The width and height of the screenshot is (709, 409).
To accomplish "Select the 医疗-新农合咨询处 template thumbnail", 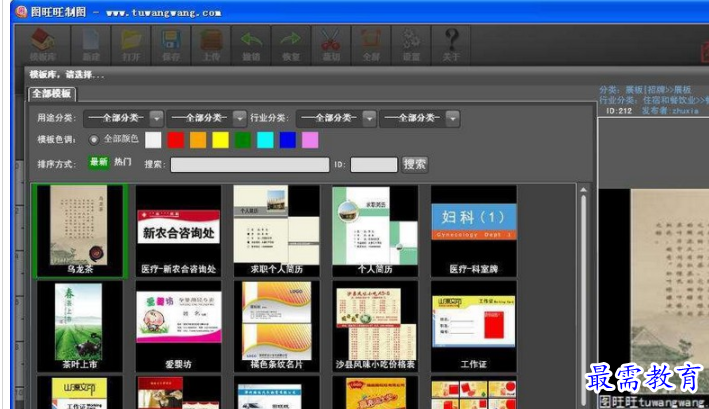I will coord(179,231).
